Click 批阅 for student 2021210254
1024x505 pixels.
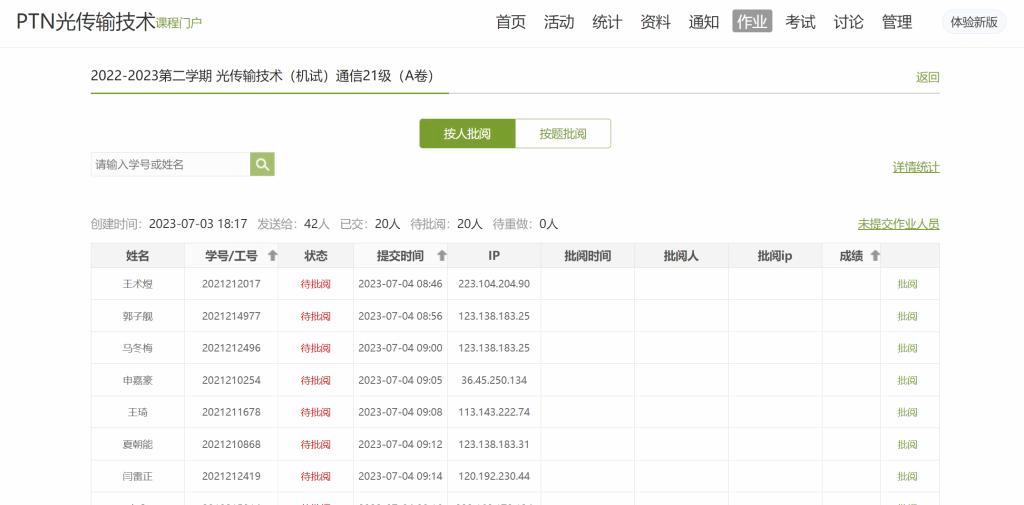pos(907,380)
